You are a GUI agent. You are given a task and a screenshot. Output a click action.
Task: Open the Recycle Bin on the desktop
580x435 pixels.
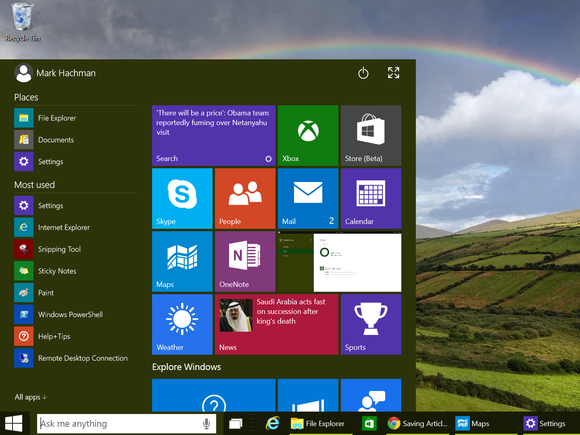pyautogui.click(x=23, y=21)
